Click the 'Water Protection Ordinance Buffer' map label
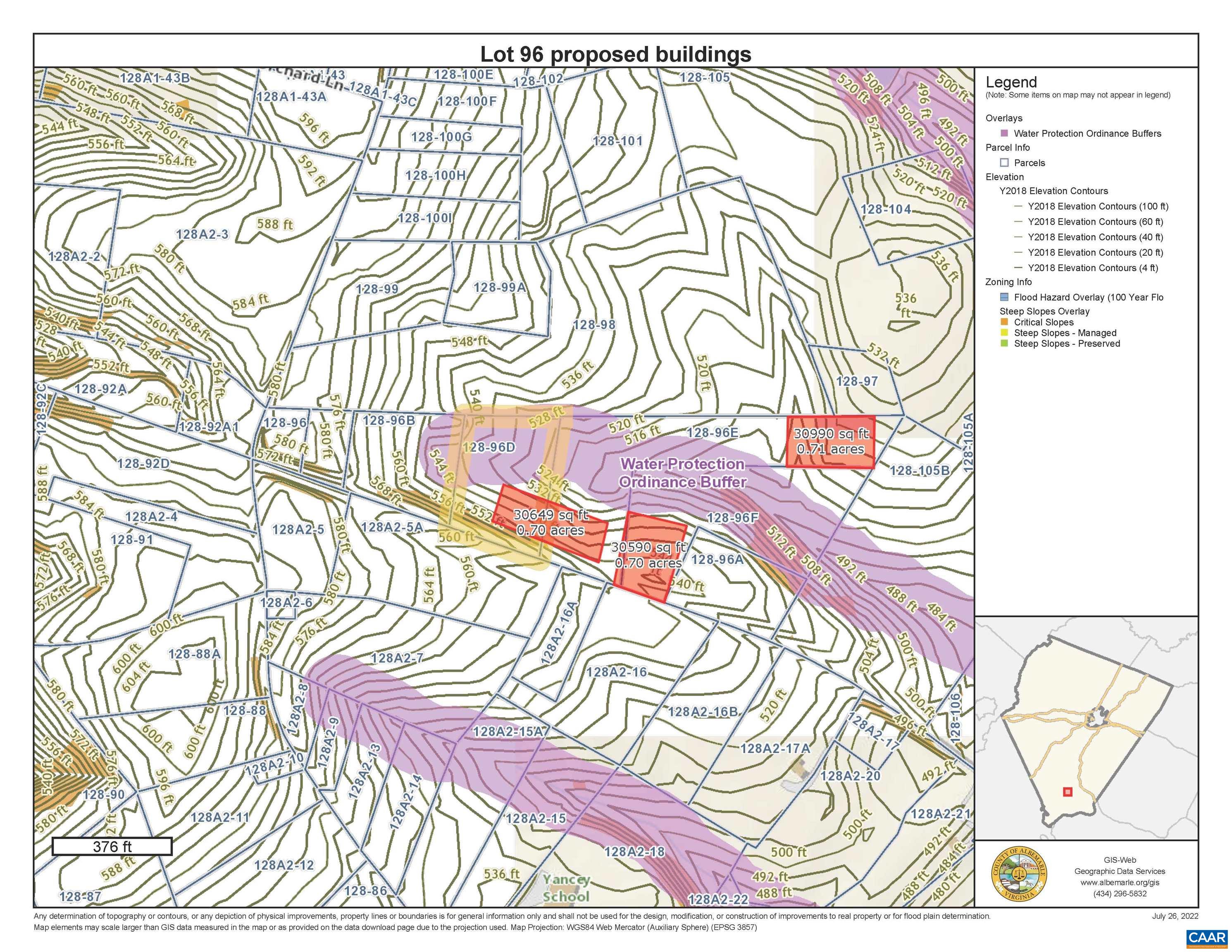This screenshot has height=952, width=1232. [683, 473]
